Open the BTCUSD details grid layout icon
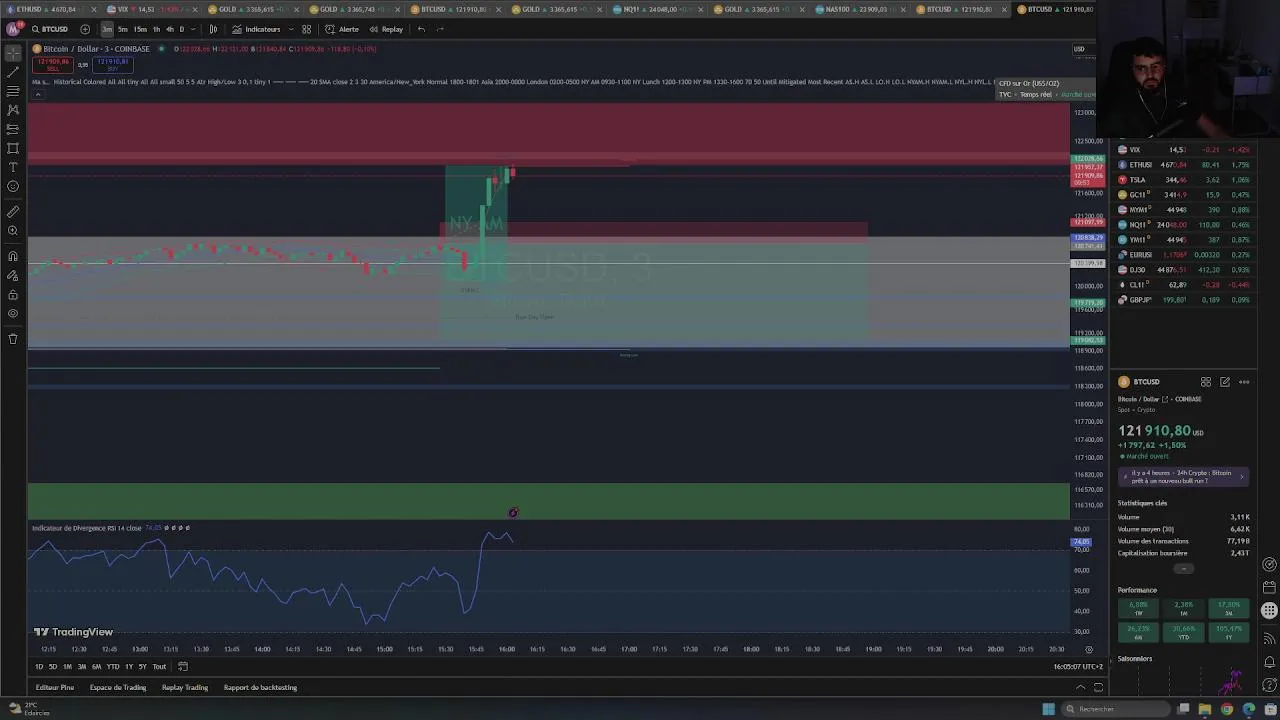 coord(1206,382)
